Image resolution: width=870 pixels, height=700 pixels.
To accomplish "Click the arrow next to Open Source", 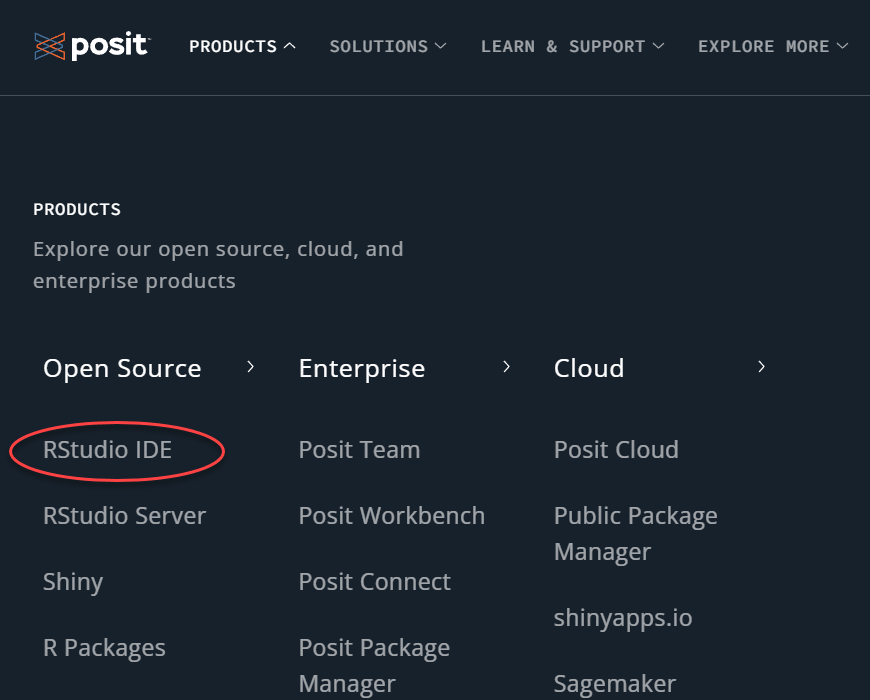I will click(x=250, y=367).
